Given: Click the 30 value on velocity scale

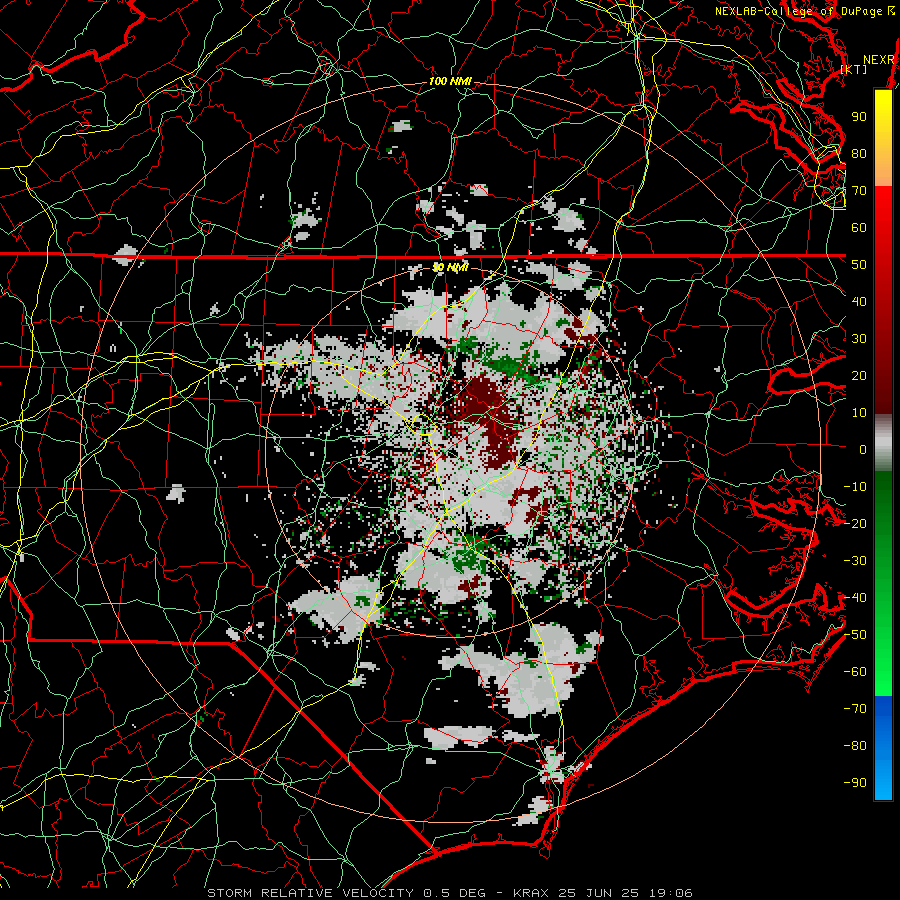Looking at the screenshot, I should click(x=859, y=339).
